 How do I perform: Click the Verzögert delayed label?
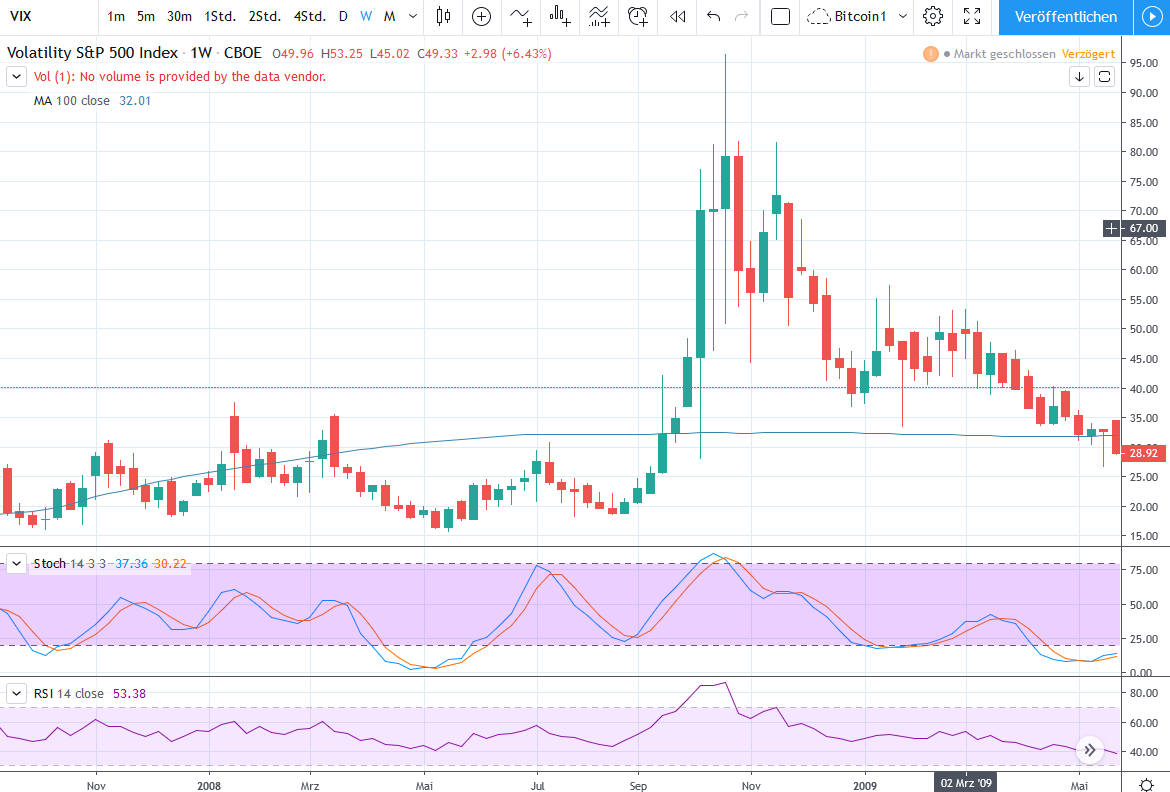(1089, 54)
